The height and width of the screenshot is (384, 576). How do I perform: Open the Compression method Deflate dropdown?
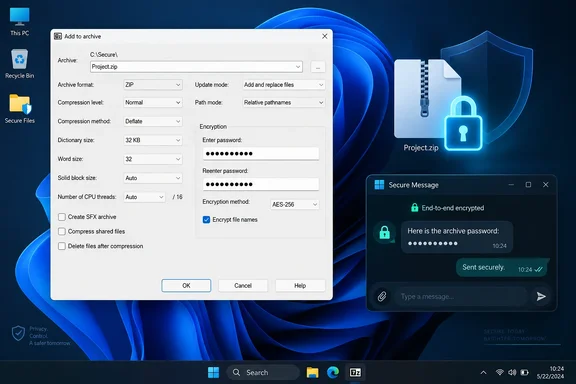[152, 121]
